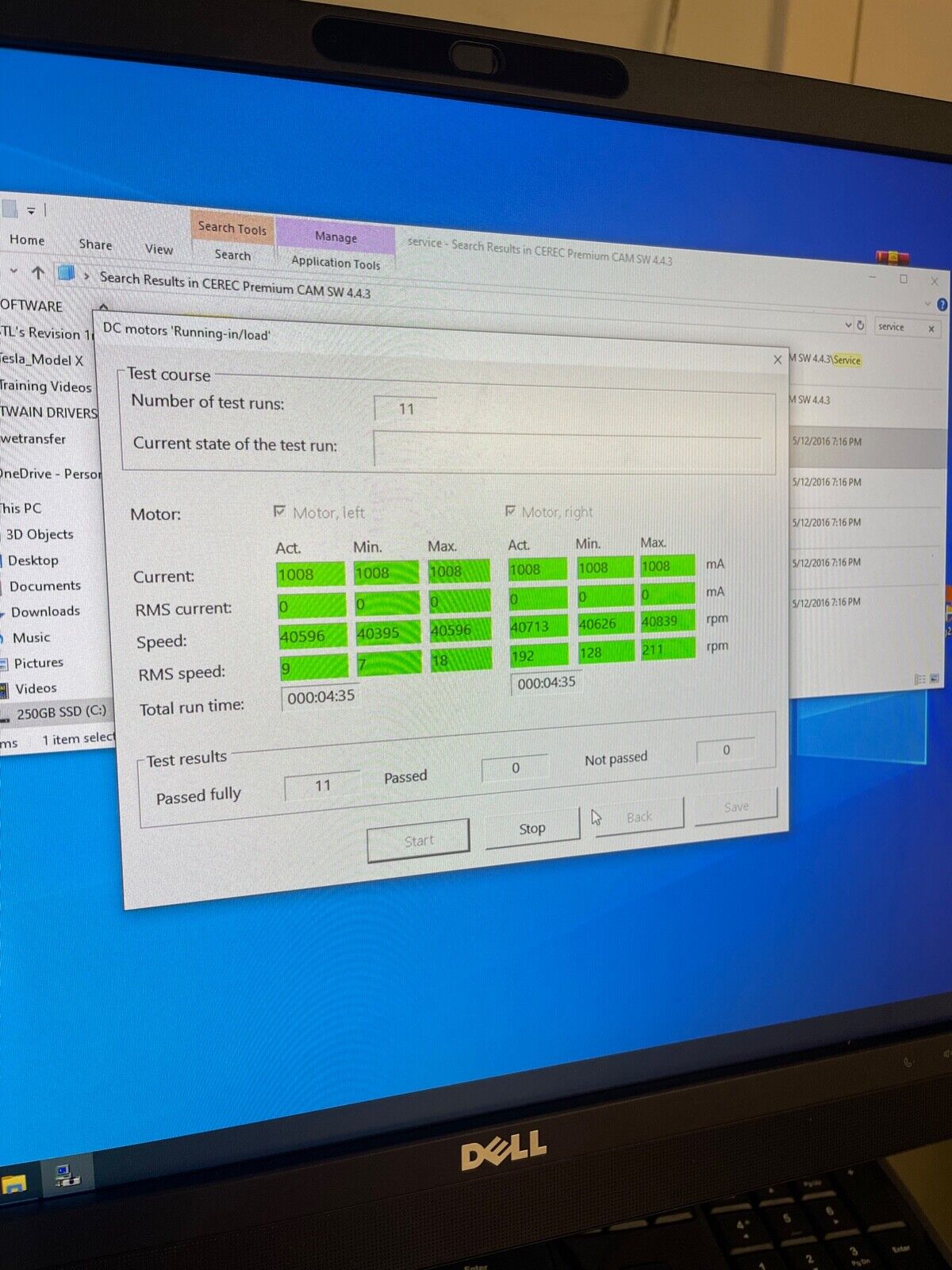
Task: Click the Search Tools contextual tab header
Action: click(232, 228)
